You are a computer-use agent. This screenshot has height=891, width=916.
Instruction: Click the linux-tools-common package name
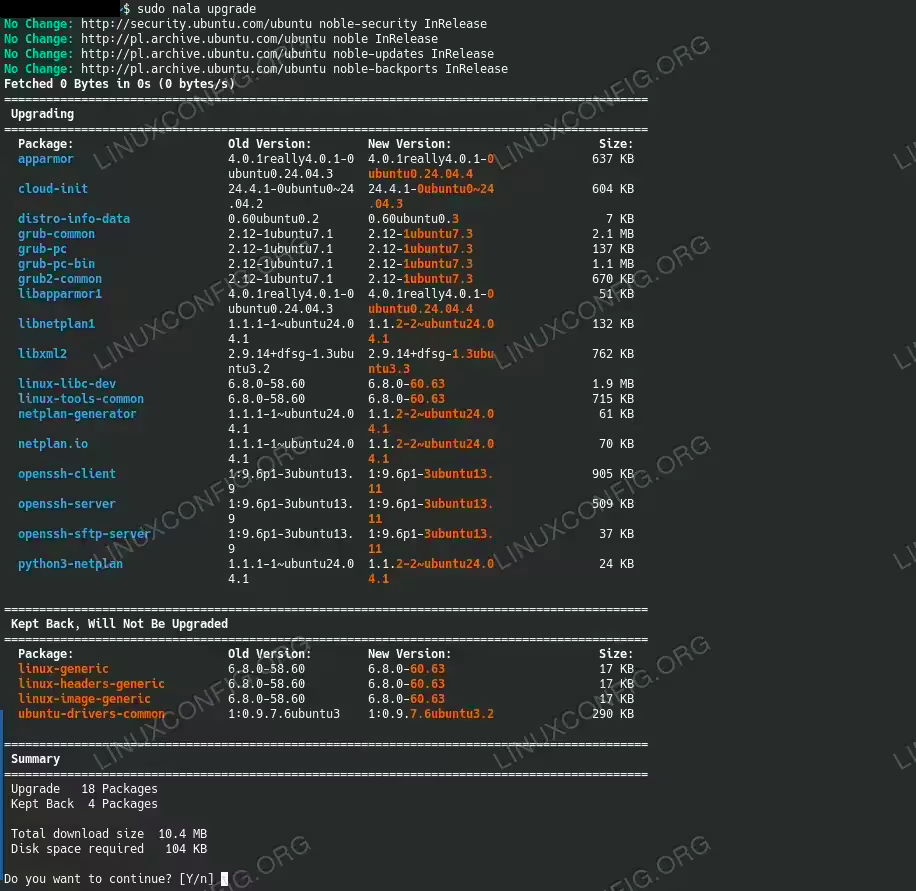point(81,398)
